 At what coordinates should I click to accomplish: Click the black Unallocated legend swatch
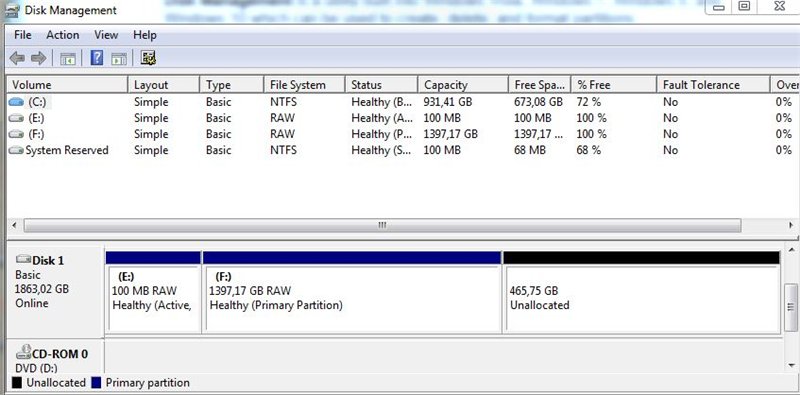pyautogui.click(x=17, y=383)
